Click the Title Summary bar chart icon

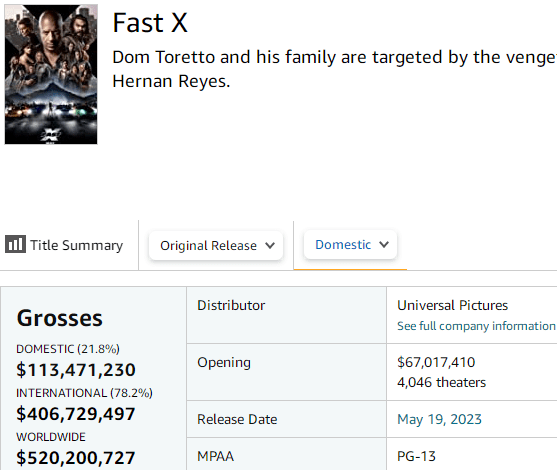pos(15,244)
